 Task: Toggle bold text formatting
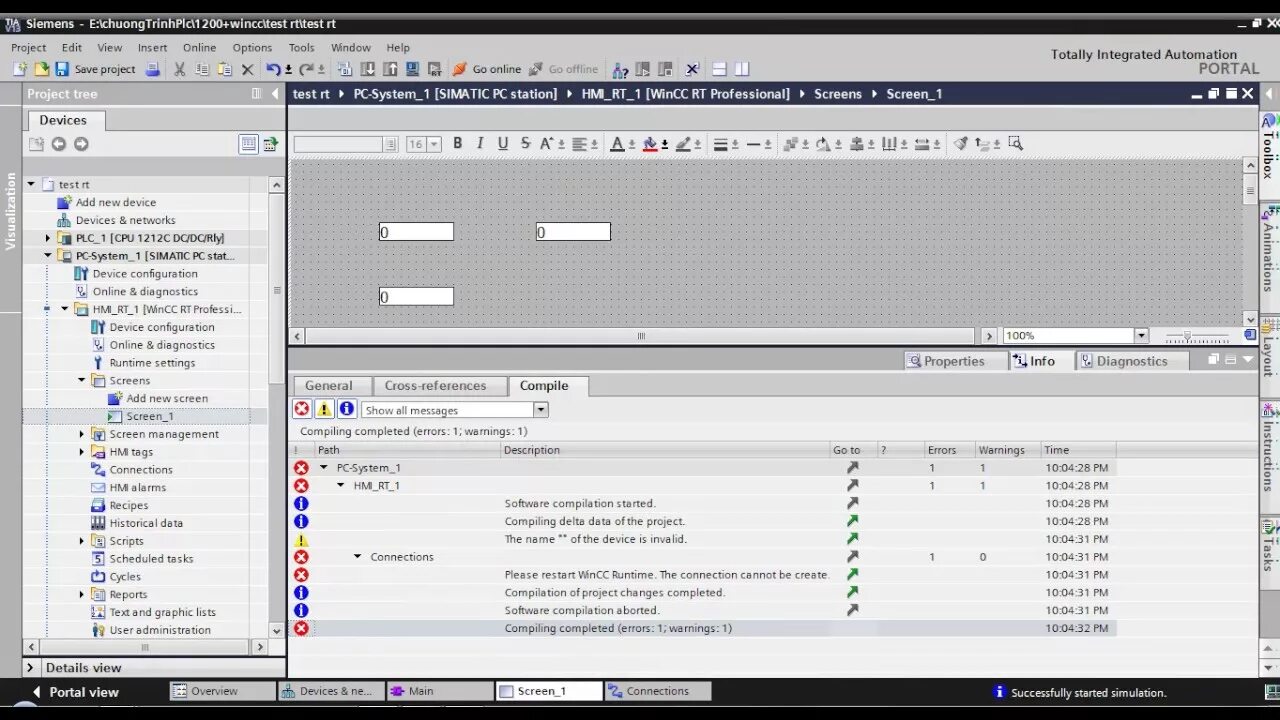pyautogui.click(x=458, y=143)
